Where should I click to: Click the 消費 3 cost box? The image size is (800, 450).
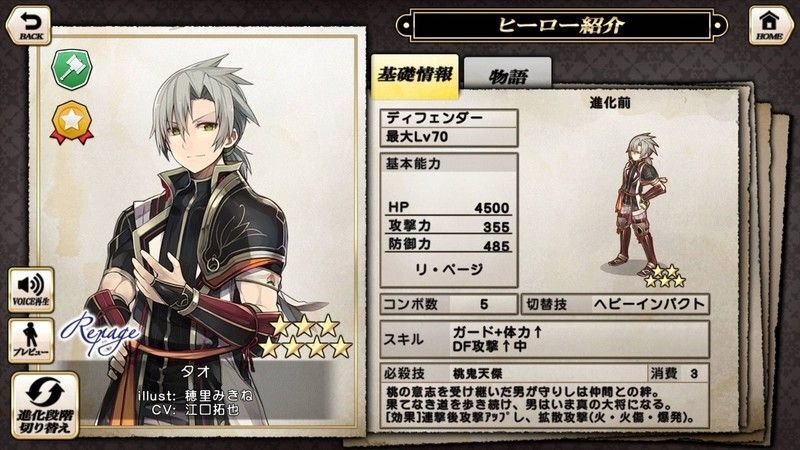tap(678, 373)
